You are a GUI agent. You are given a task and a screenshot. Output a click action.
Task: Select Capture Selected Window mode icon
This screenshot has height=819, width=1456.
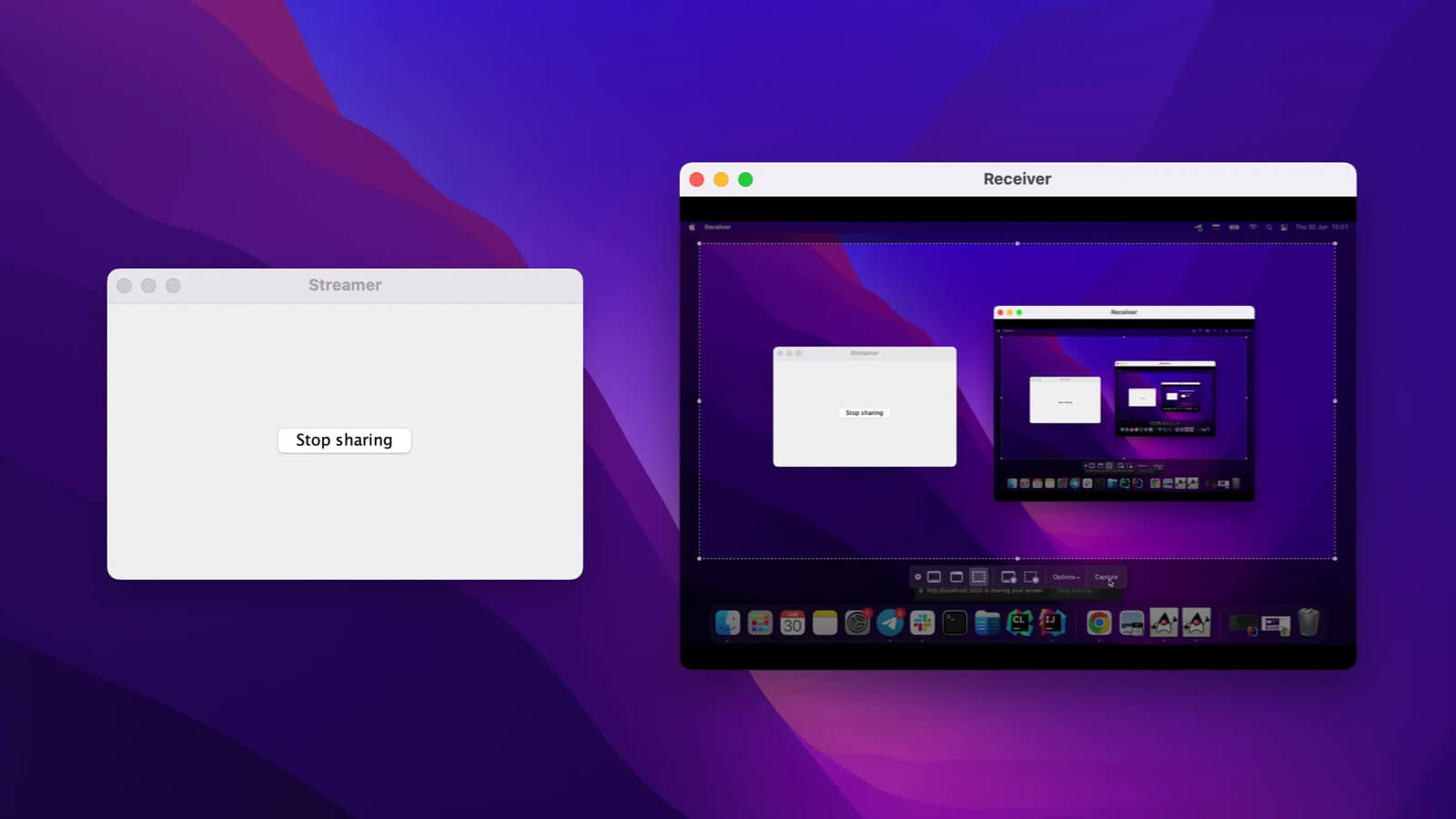pyautogui.click(x=956, y=577)
